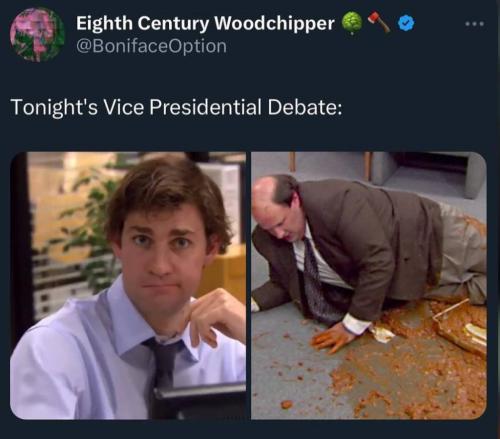Open Eighth Century Woodchipper's profile name
Viewport: 500px width, 439px height.
[205, 23]
